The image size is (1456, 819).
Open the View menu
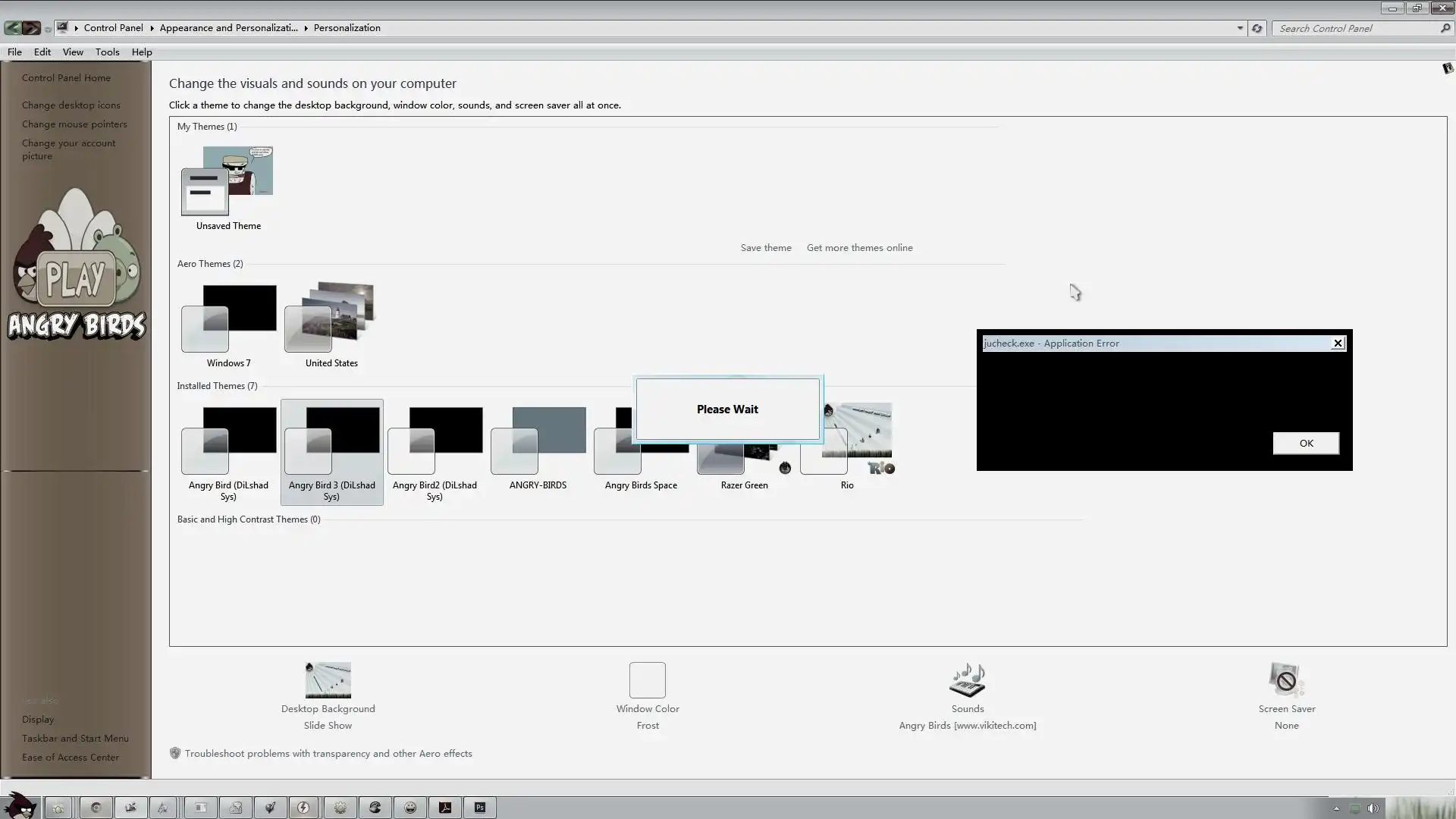pos(73,52)
